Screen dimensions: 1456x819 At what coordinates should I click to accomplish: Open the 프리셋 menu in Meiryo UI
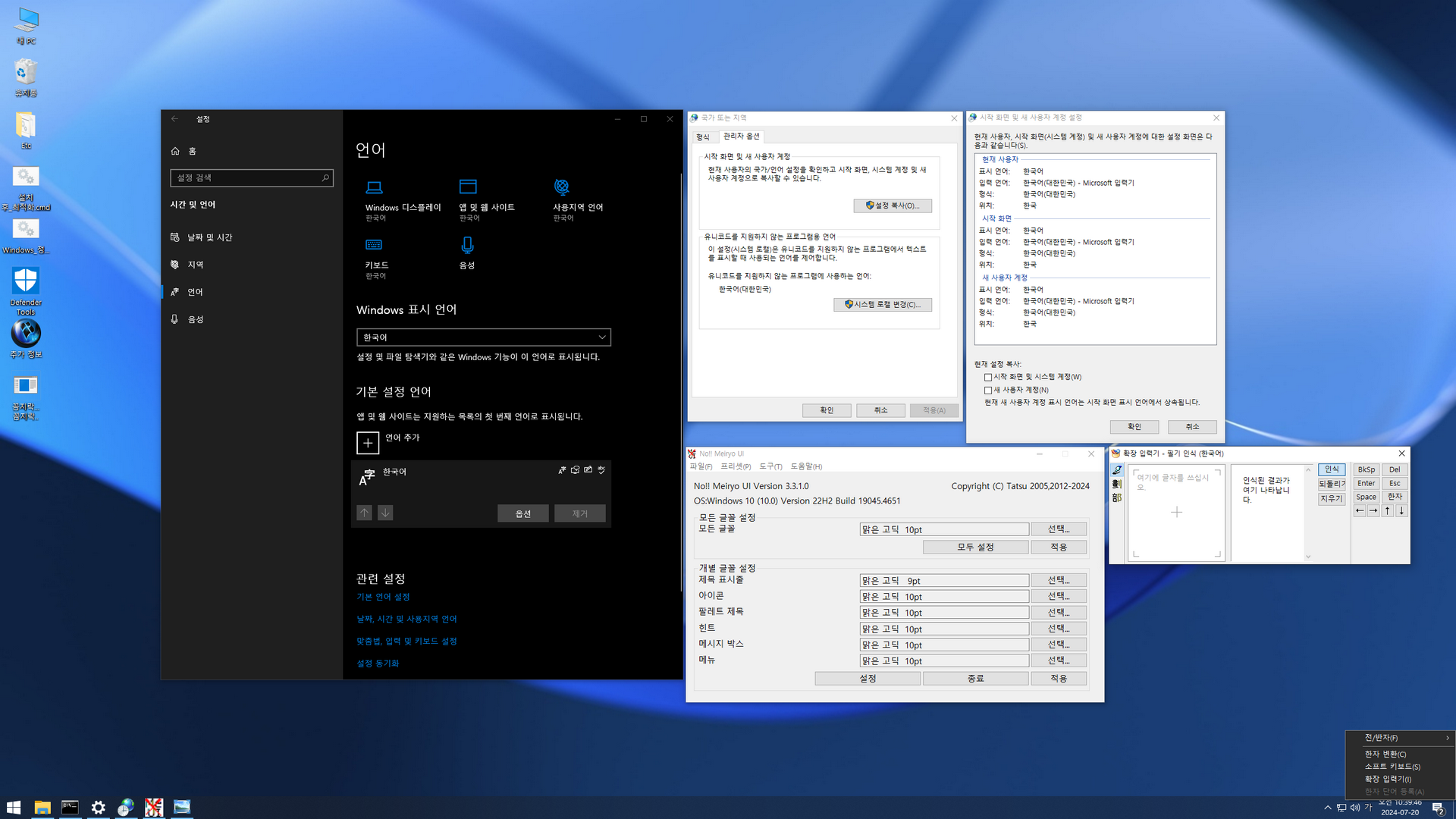736,466
